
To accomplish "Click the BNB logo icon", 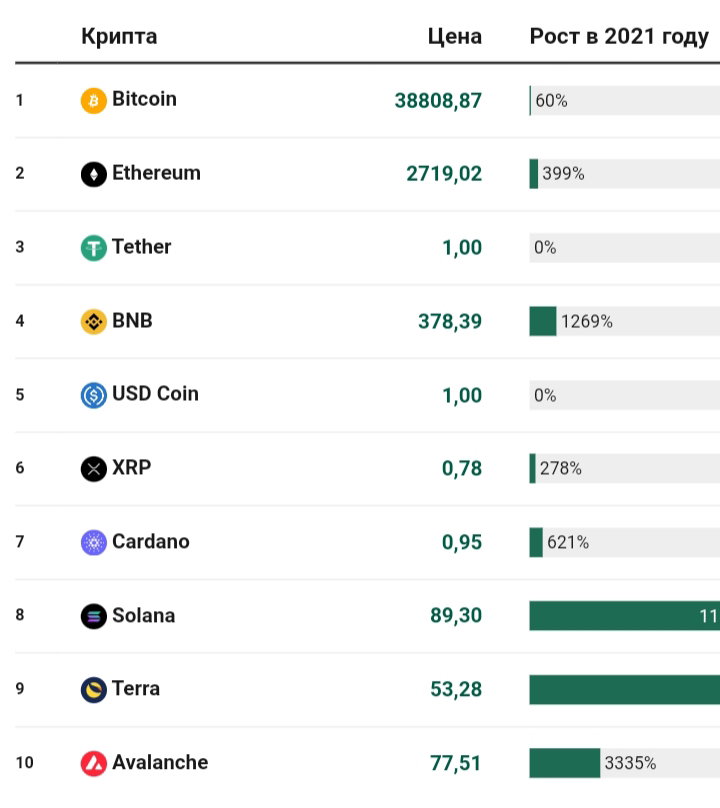I will tap(94, 322).
